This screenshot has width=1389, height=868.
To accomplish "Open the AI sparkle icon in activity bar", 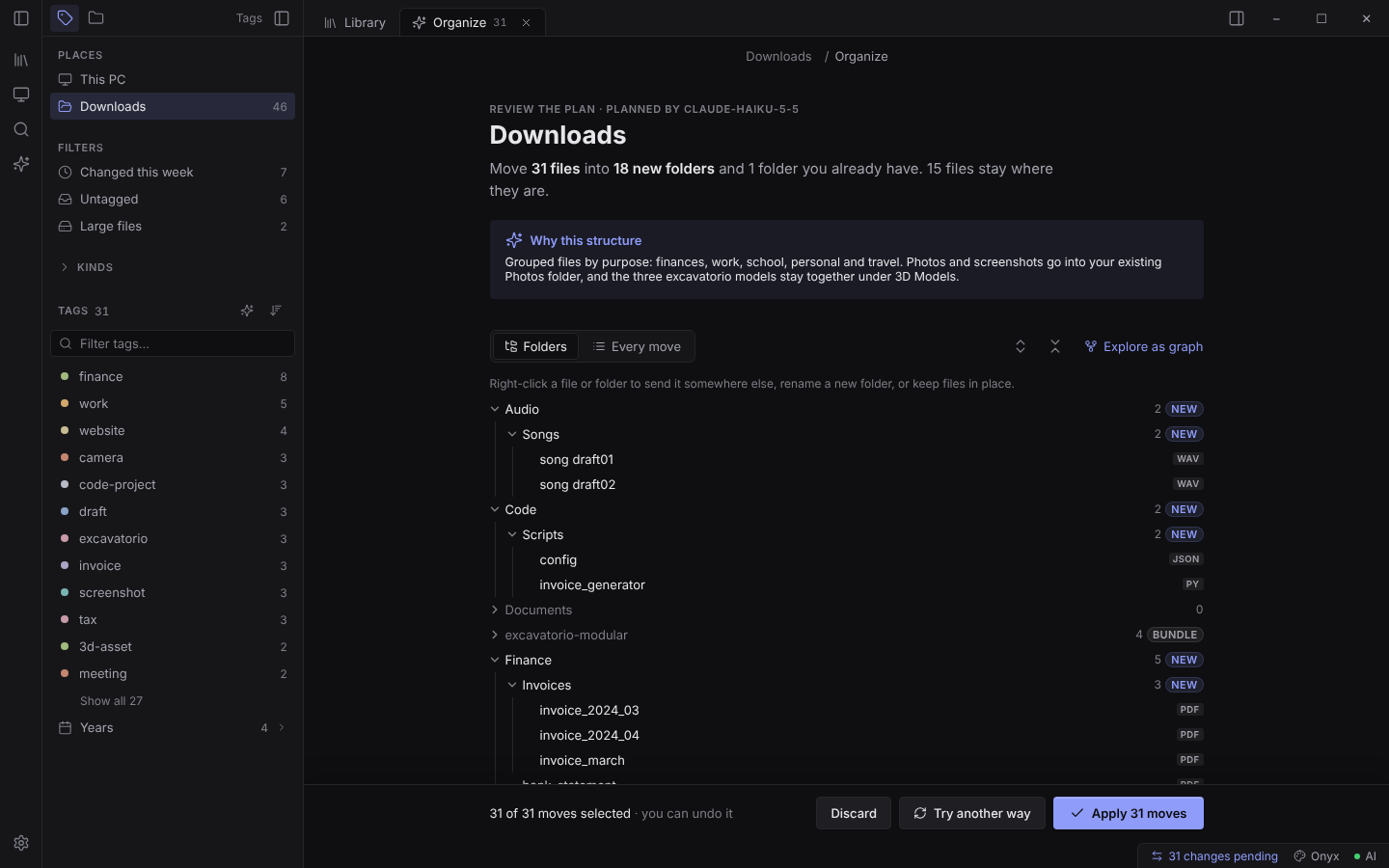I will point(21,164).
